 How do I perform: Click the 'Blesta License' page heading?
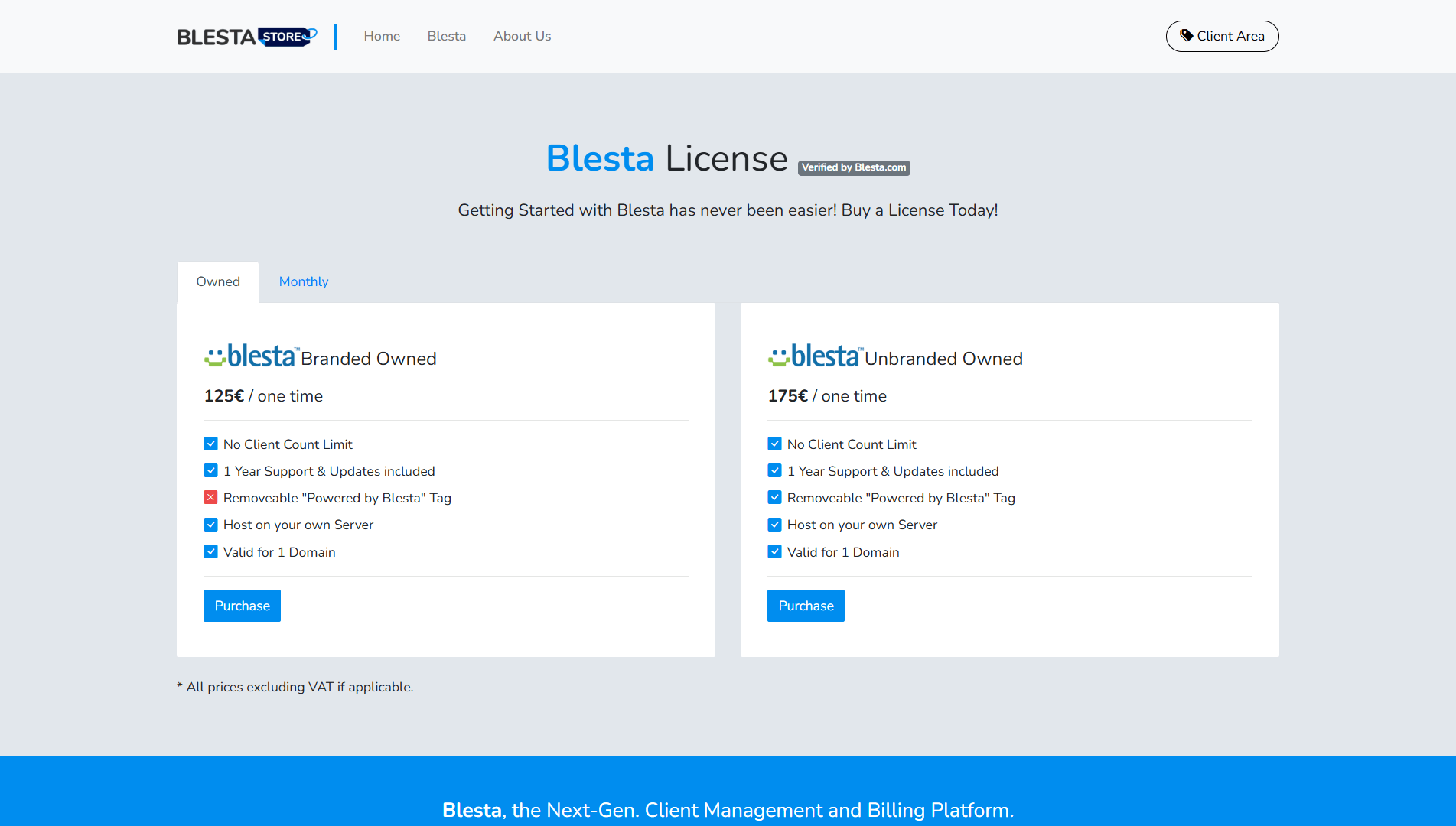(x=666, y=158)
